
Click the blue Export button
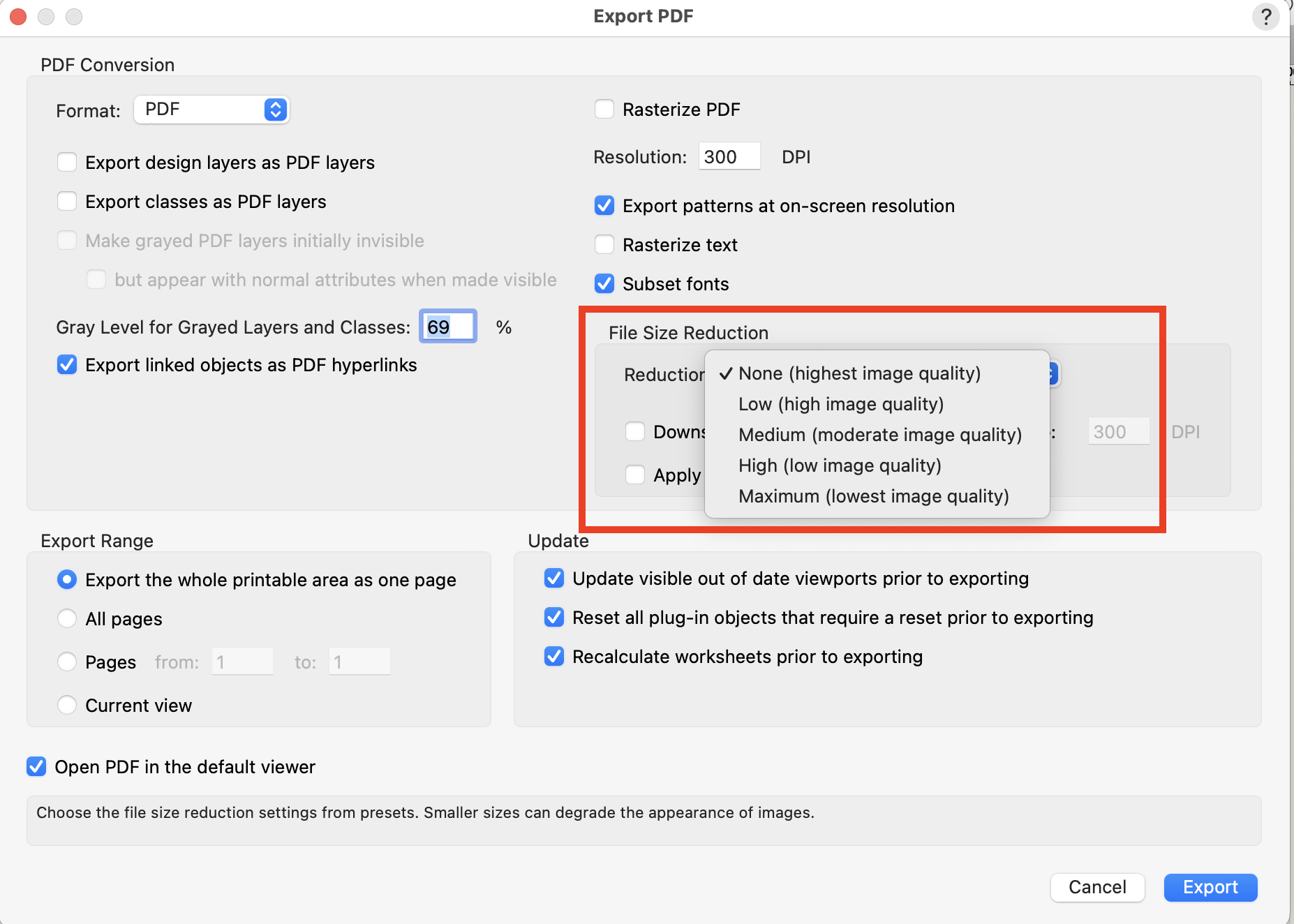1210,887
